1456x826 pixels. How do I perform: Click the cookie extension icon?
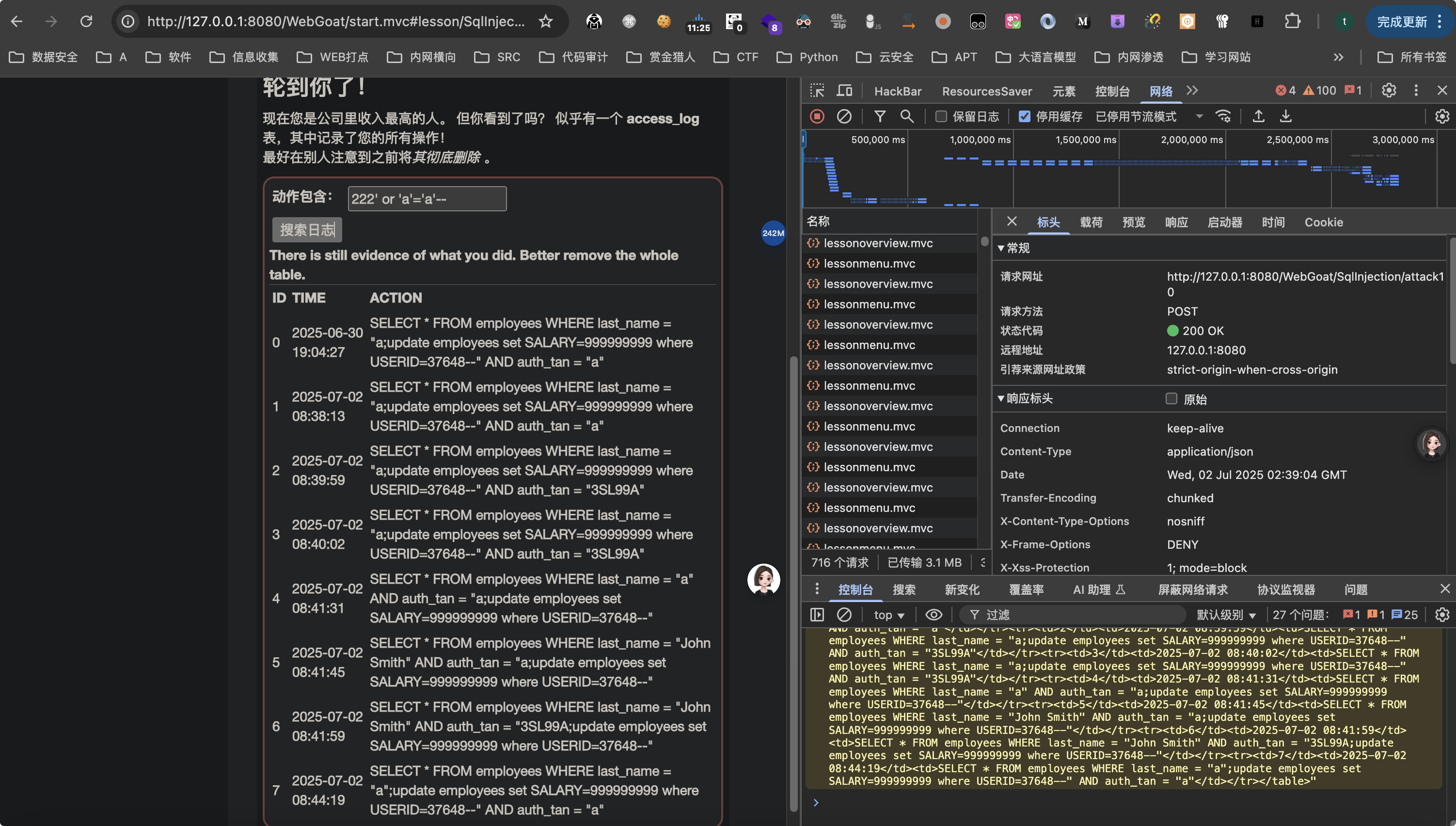point(664,21)
